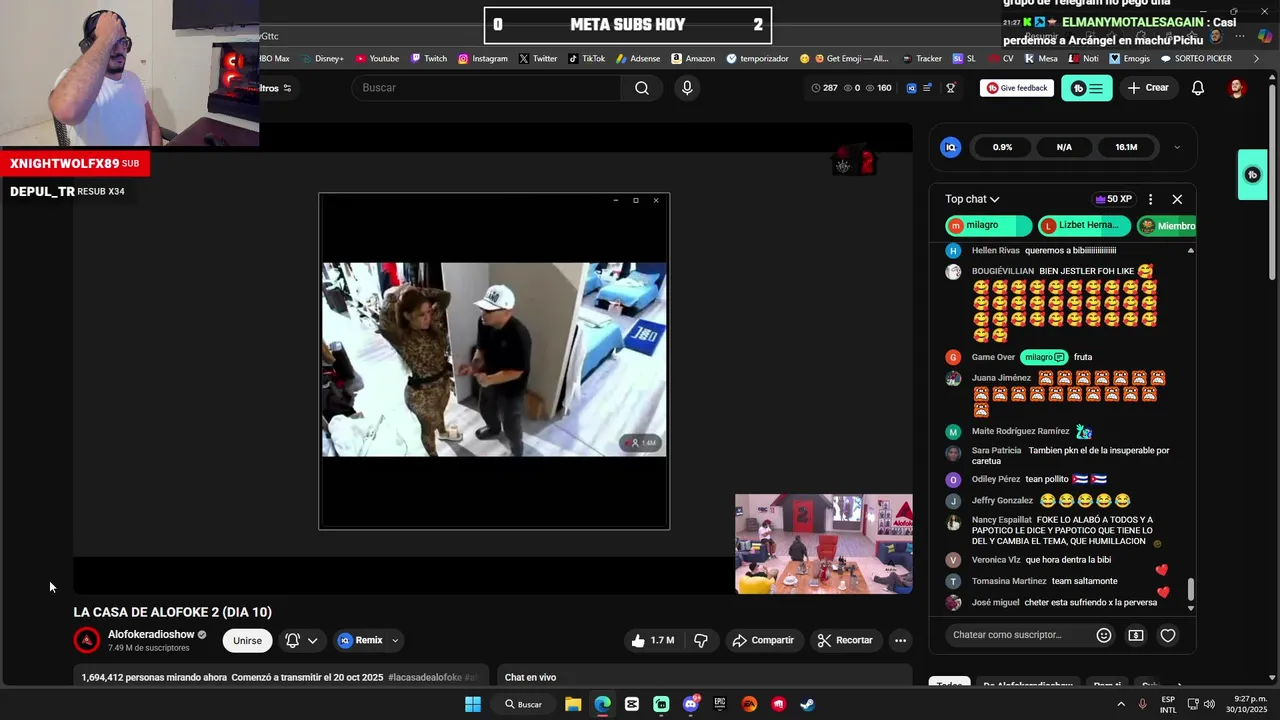Open Steam from taskbar
The width and height of the screenshot is (1280, 720).
[807, 704]
